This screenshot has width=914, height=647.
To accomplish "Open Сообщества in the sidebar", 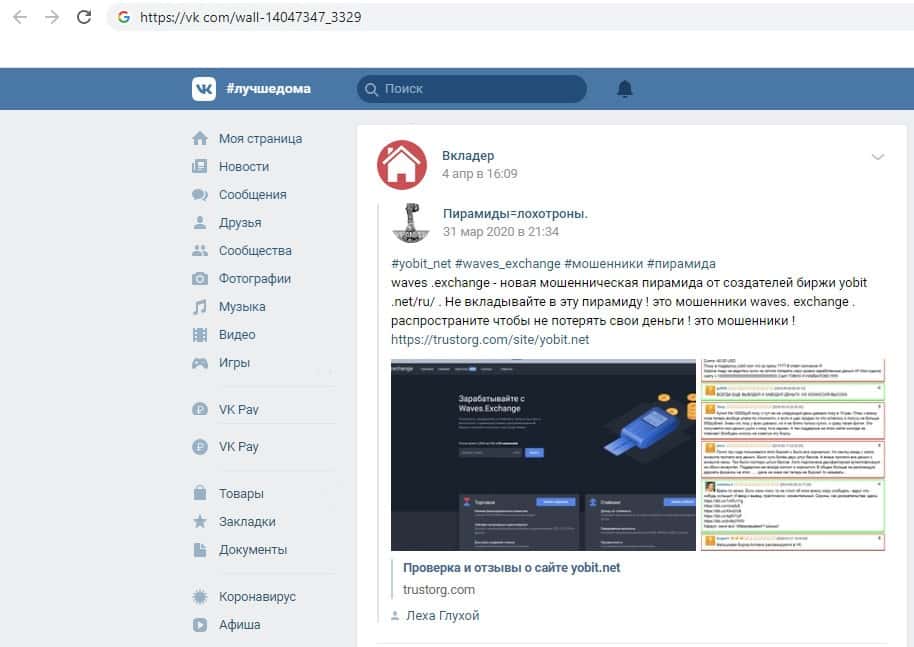I will click(x=255, y=251).
